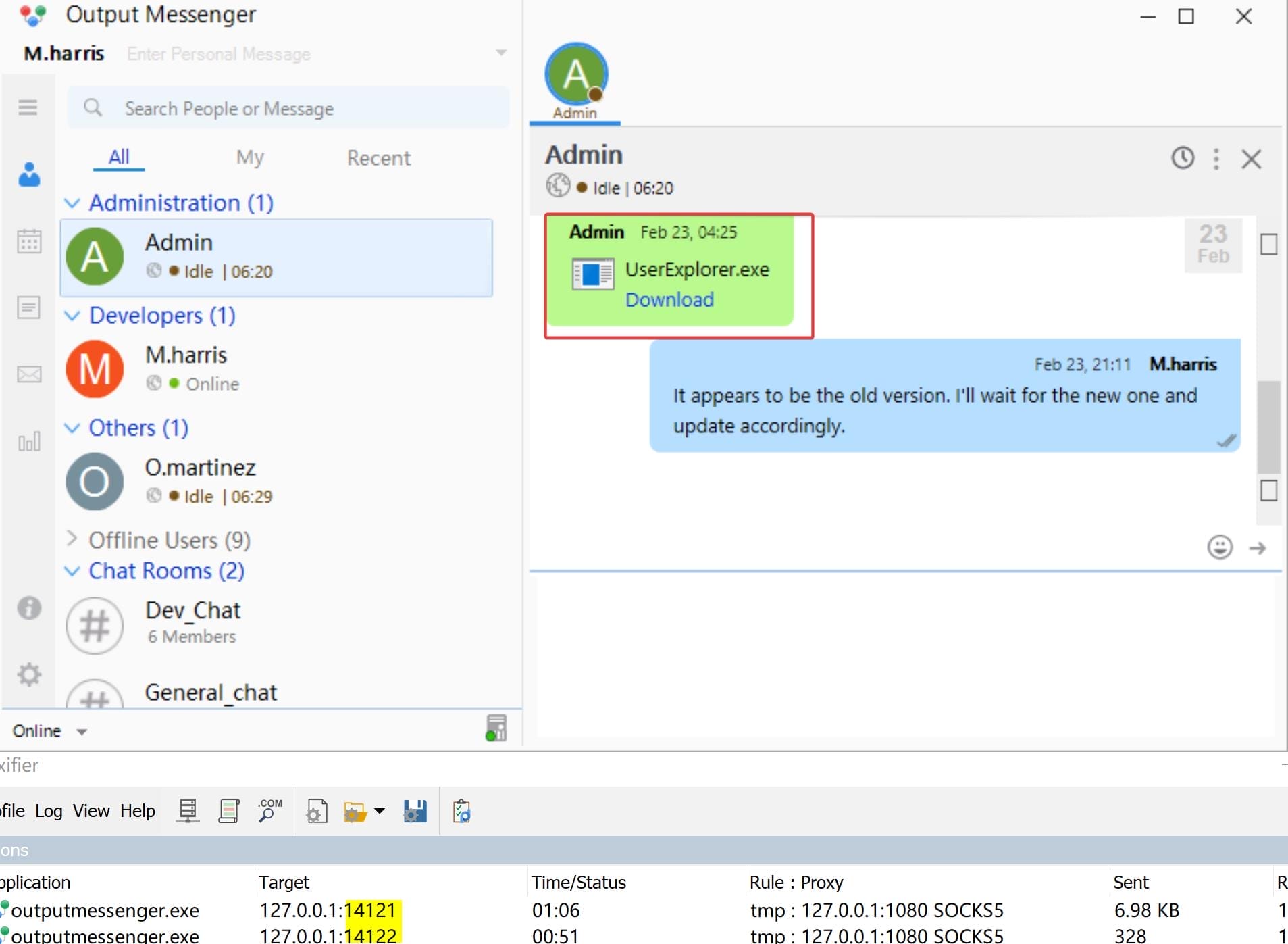Click the emoji smiley button

click(1220, 547)
